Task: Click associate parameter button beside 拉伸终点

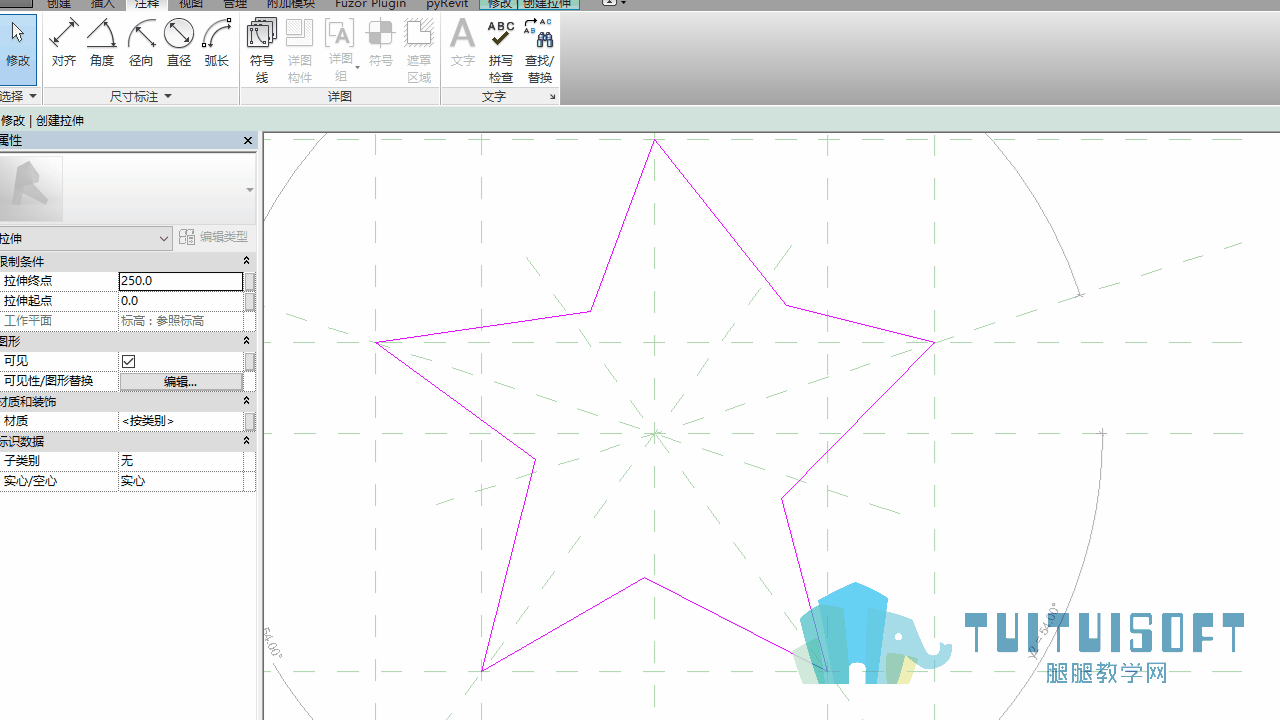Action: coord(250,281)
